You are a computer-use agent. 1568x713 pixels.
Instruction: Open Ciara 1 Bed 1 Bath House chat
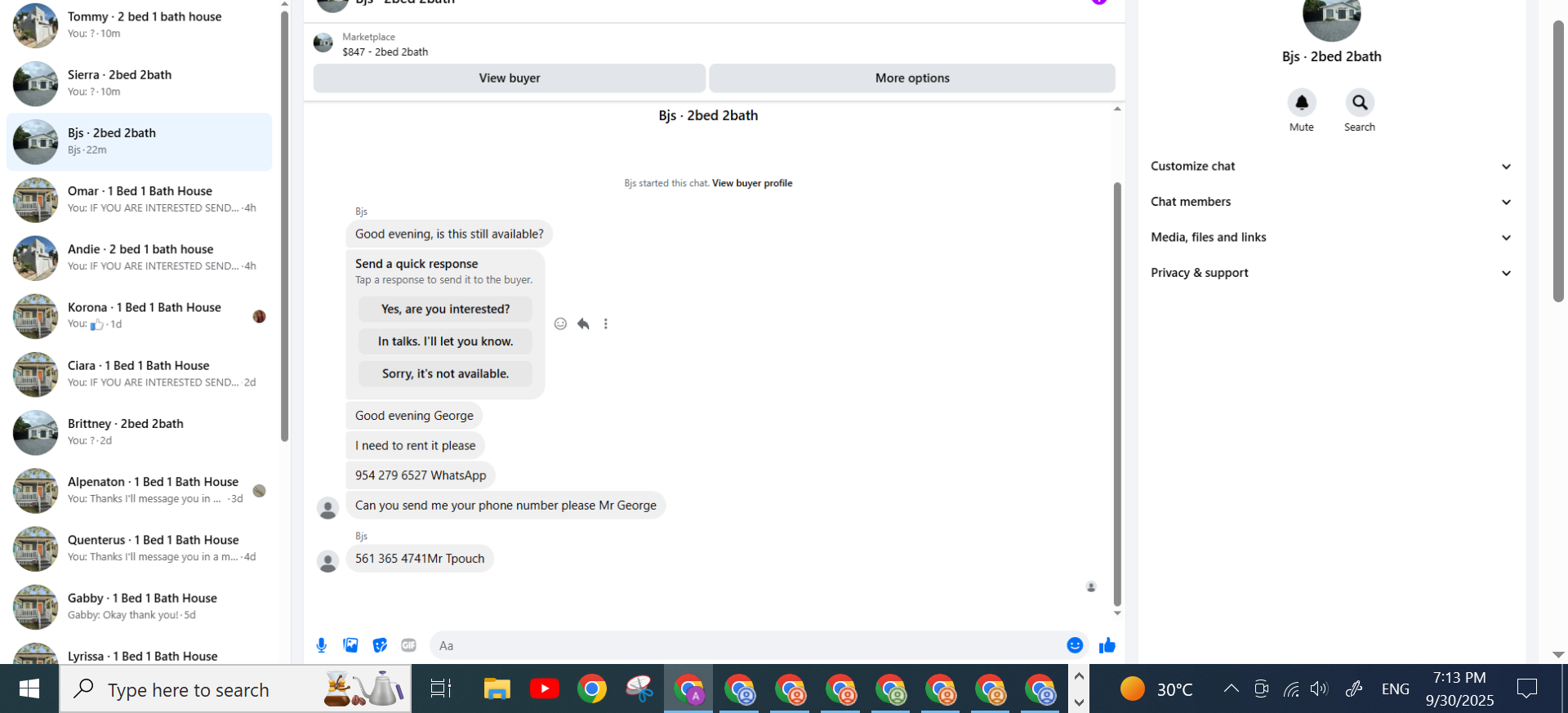click(140, 374)
